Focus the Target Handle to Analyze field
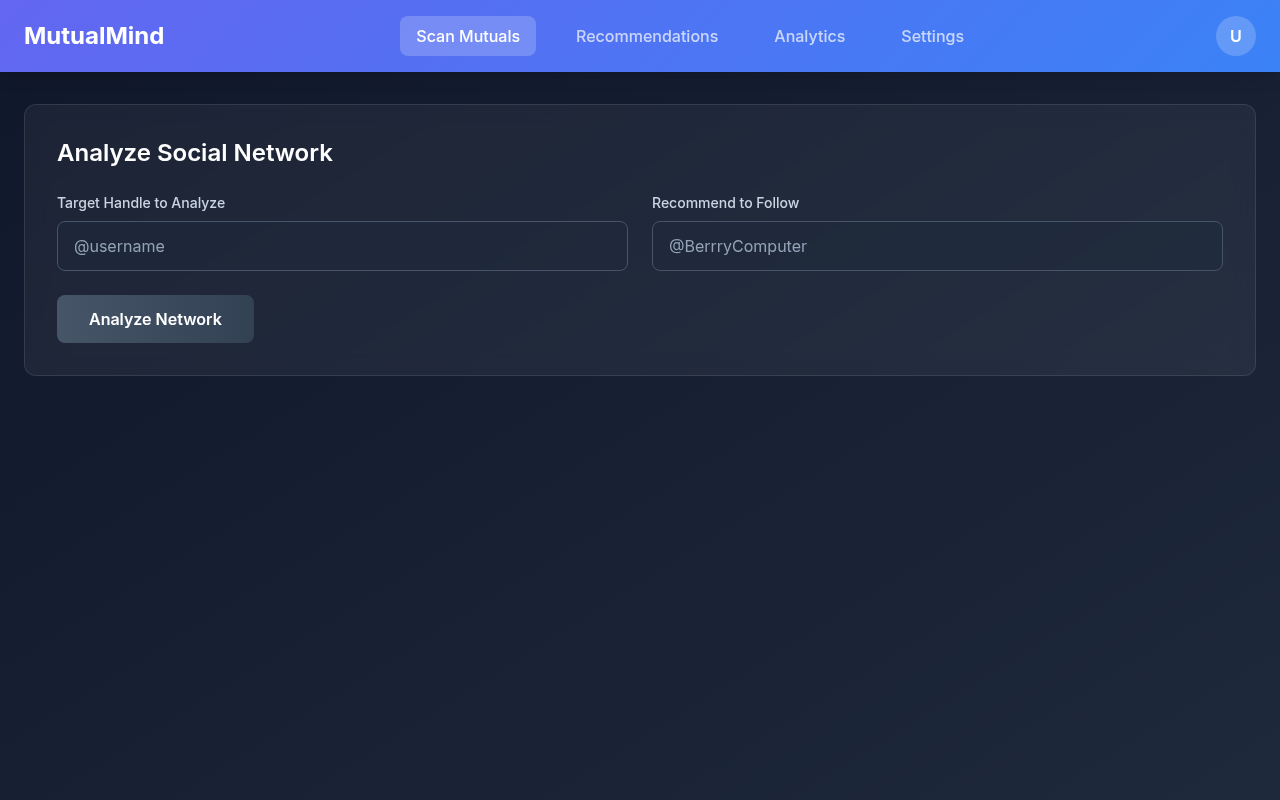 342,246
